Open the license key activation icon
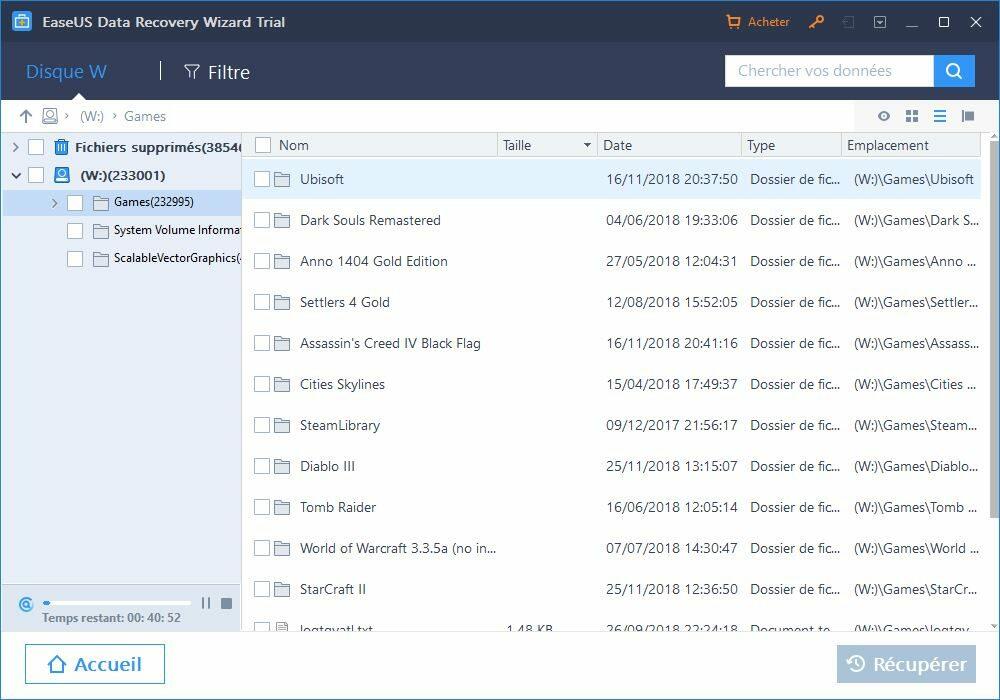This screenshot has height=700, width=1000. tap(816, 22)
